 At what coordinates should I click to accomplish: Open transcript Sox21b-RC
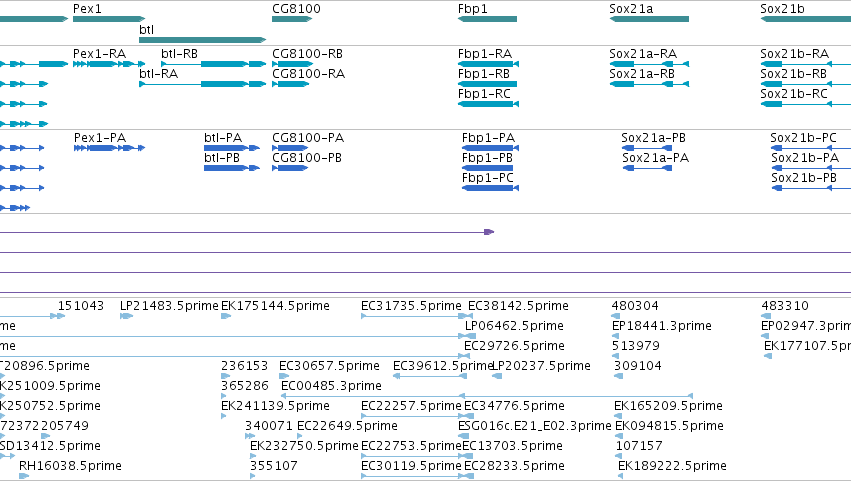793,93
